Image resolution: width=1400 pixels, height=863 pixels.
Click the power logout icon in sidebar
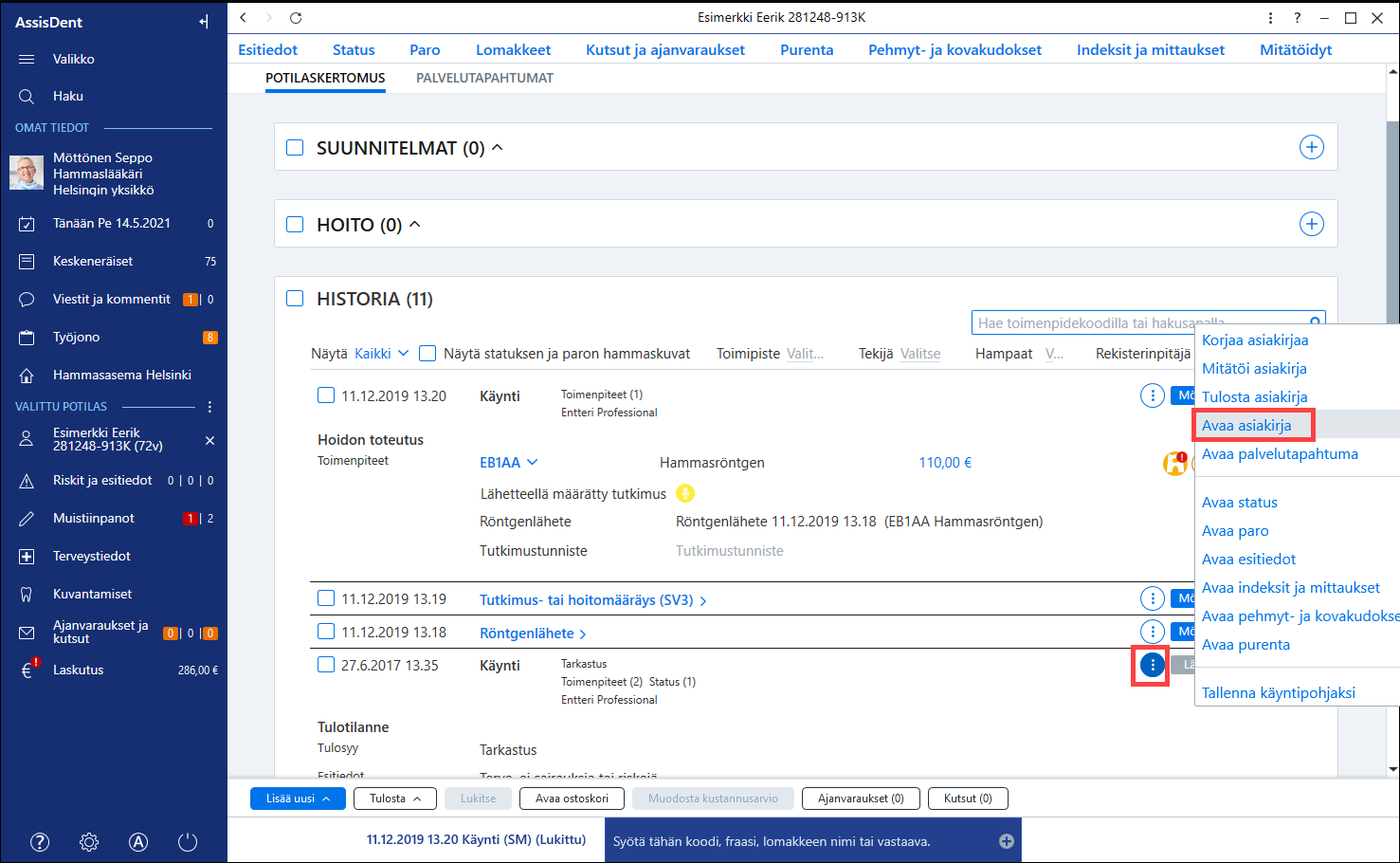pos(188,842)
